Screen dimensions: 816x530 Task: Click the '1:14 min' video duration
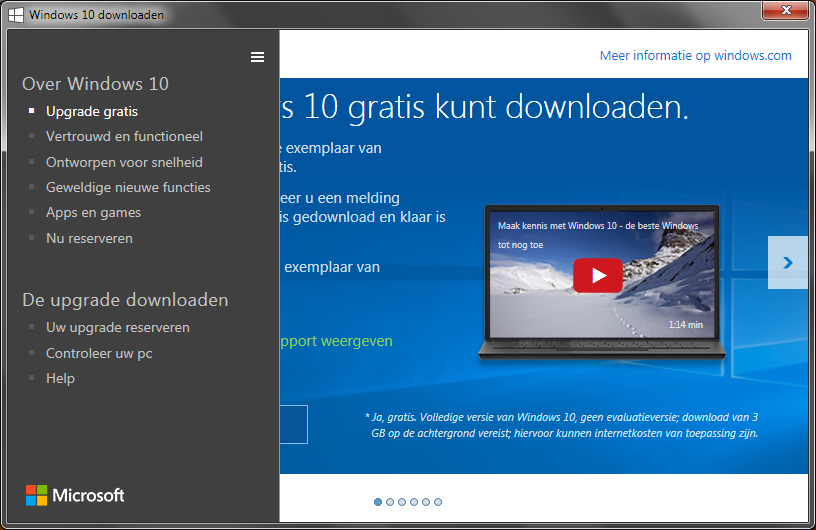point(685,324)
